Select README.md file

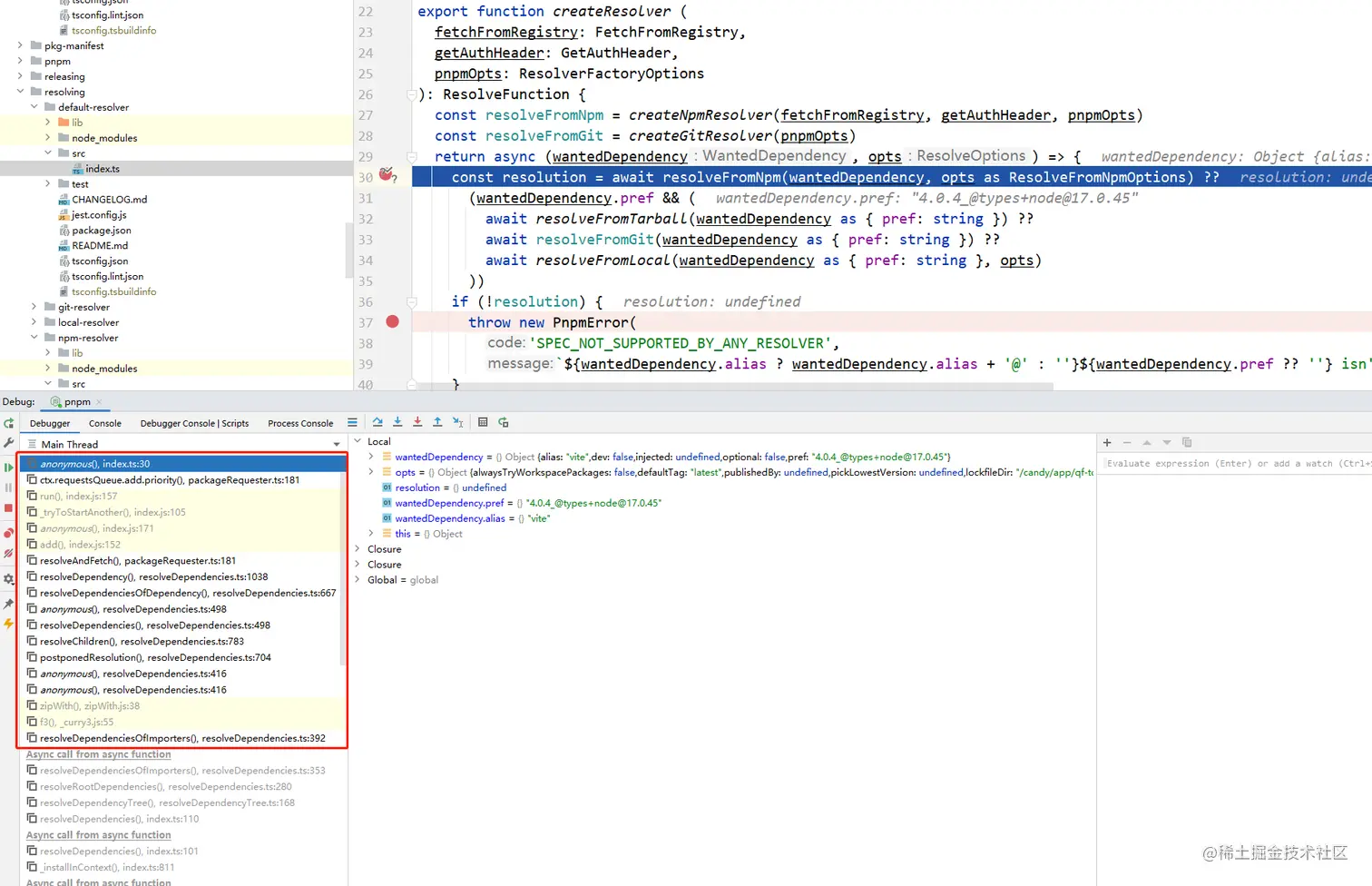(x=100, y=246)
